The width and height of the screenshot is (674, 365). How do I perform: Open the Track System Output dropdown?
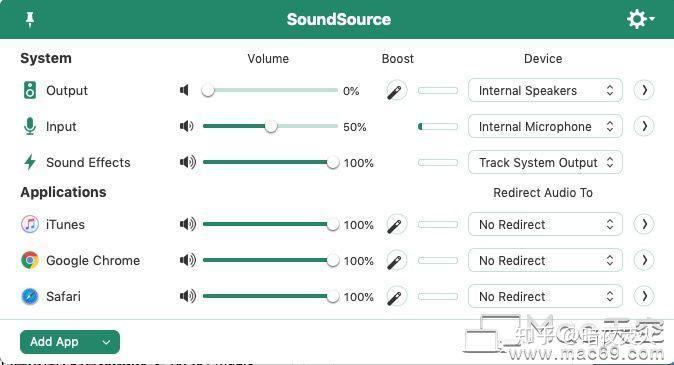point(545,163)
